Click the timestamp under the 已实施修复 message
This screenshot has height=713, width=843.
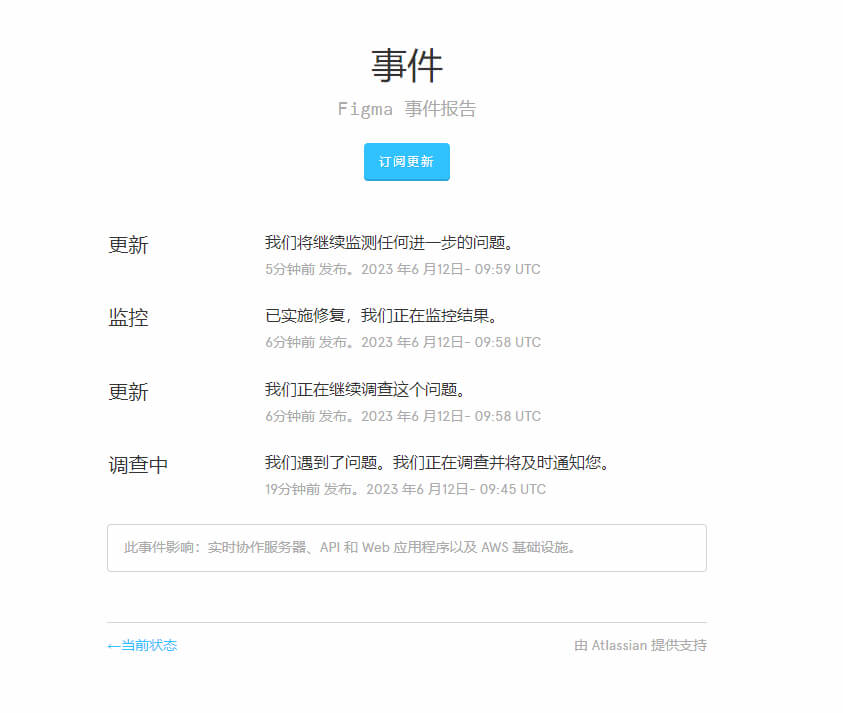click(402, 343)
